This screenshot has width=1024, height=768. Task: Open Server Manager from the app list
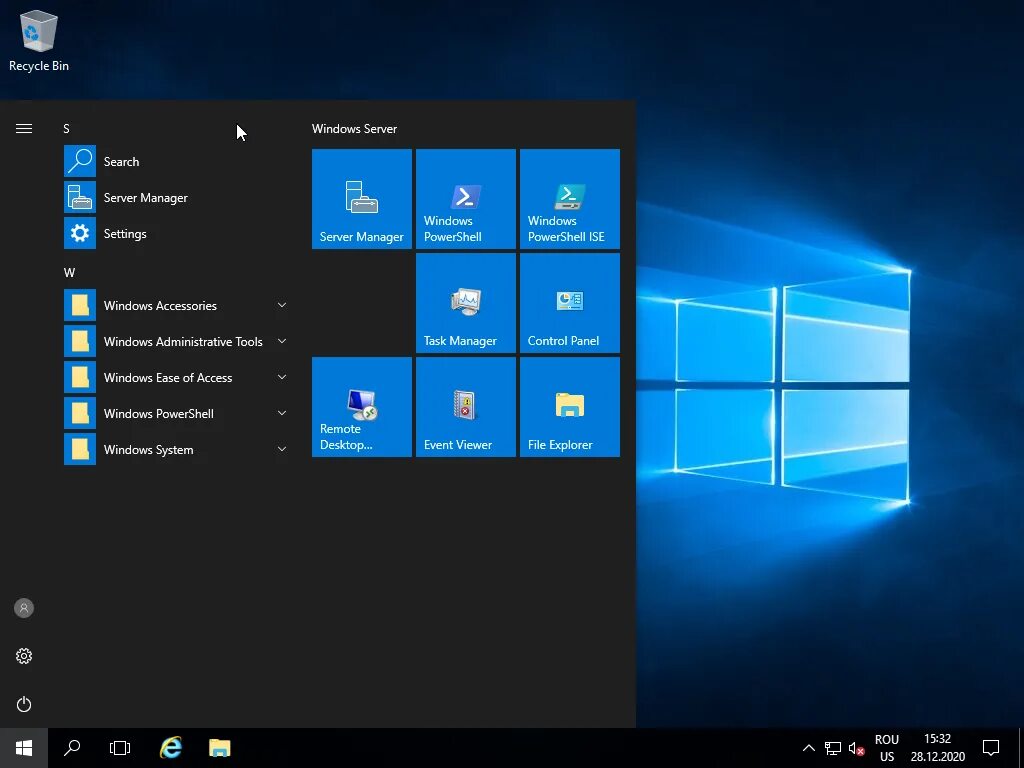tap(175, 197)
